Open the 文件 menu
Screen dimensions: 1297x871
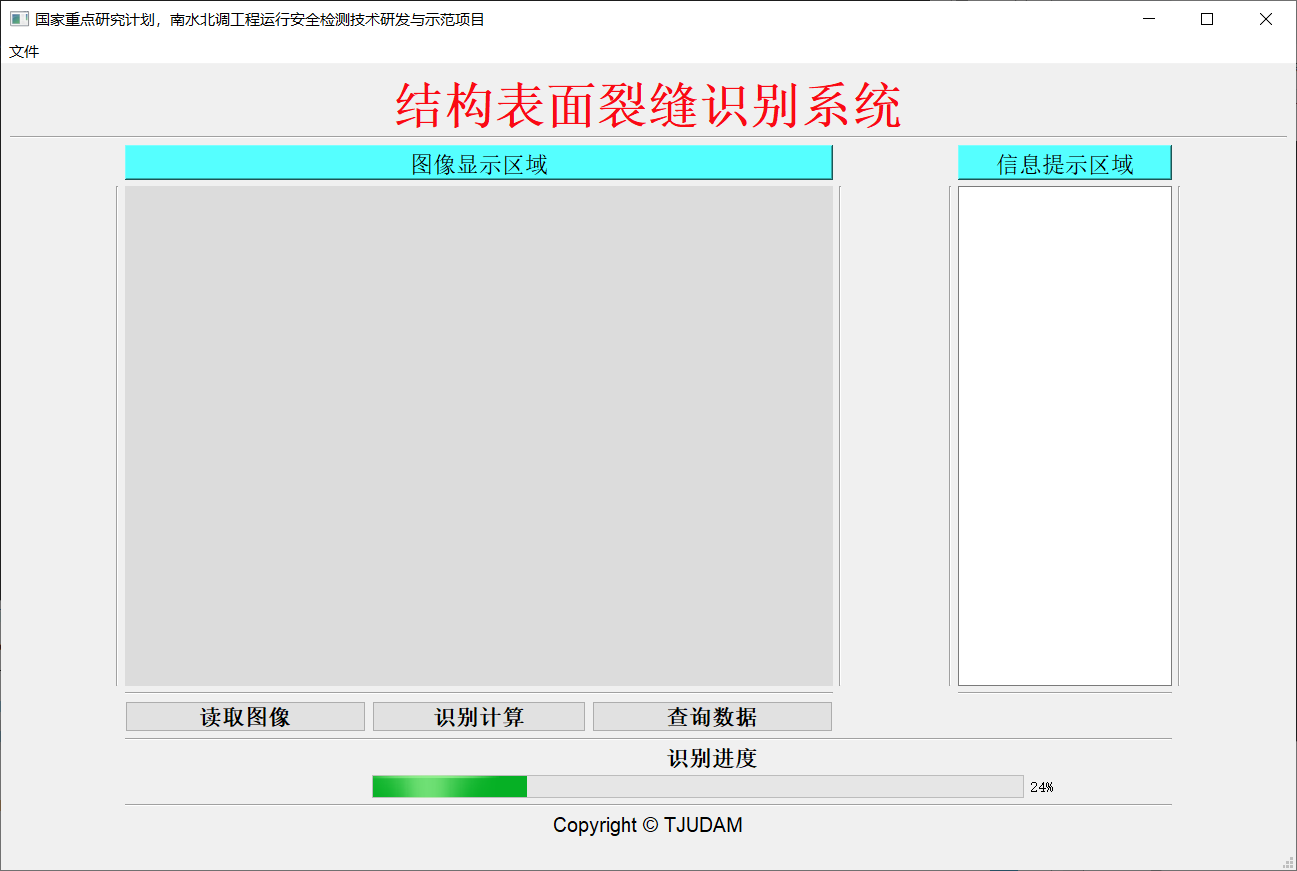coord(23,51)
